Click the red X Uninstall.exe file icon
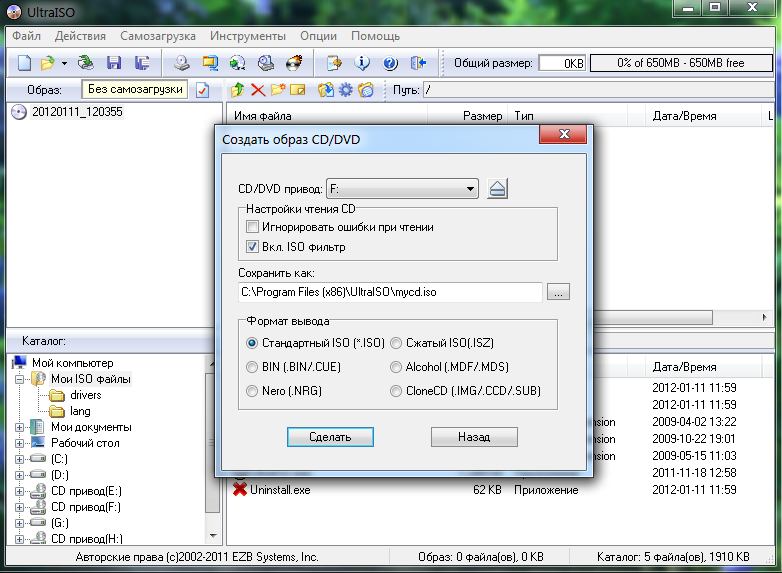Image resolution: width=782 pixels, height=573 pixels. (240, 490)
